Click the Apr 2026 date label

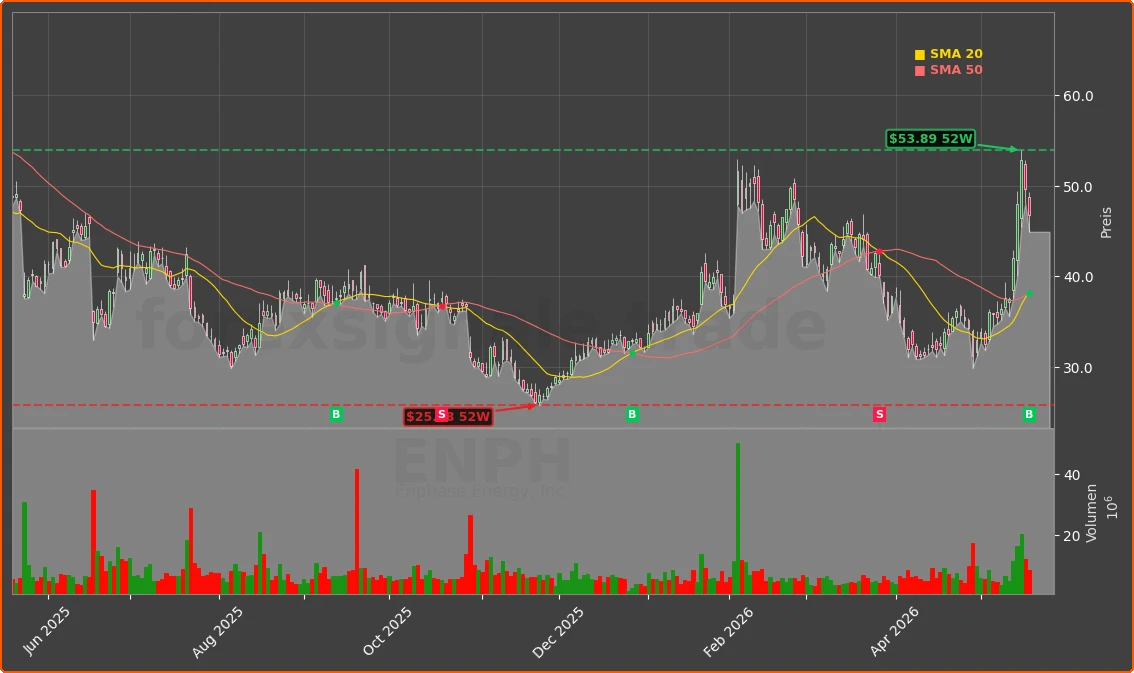(894, 632)
